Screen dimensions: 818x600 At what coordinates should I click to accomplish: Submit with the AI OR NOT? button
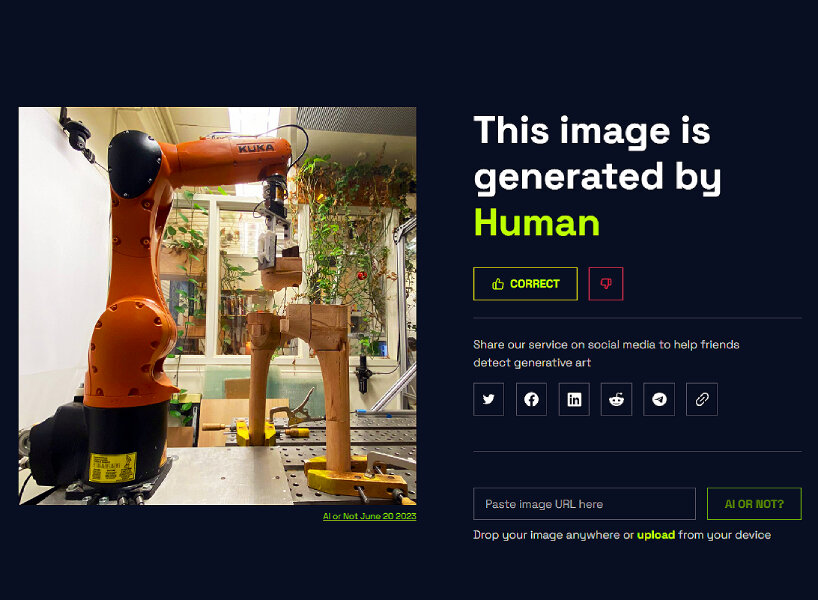[x=754, y=504]
